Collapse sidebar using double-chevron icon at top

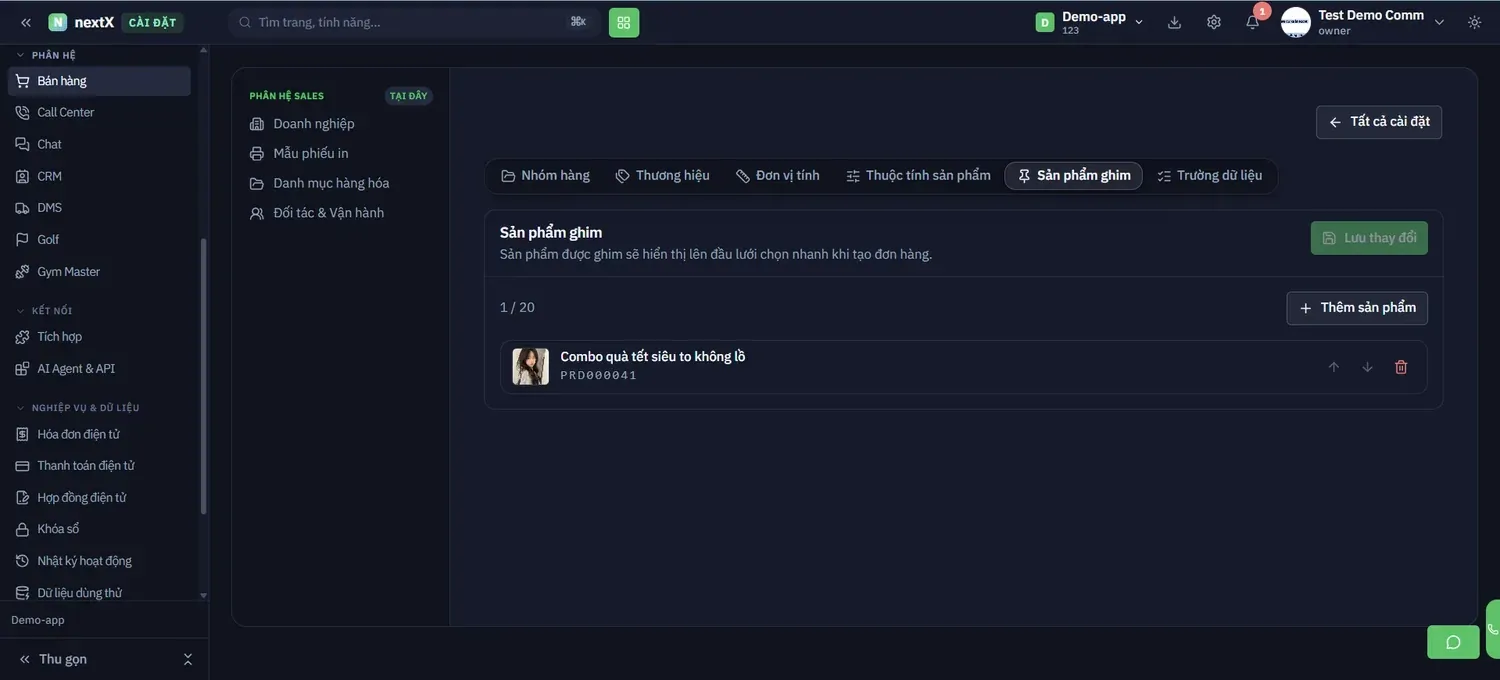(x=26, y=22)
